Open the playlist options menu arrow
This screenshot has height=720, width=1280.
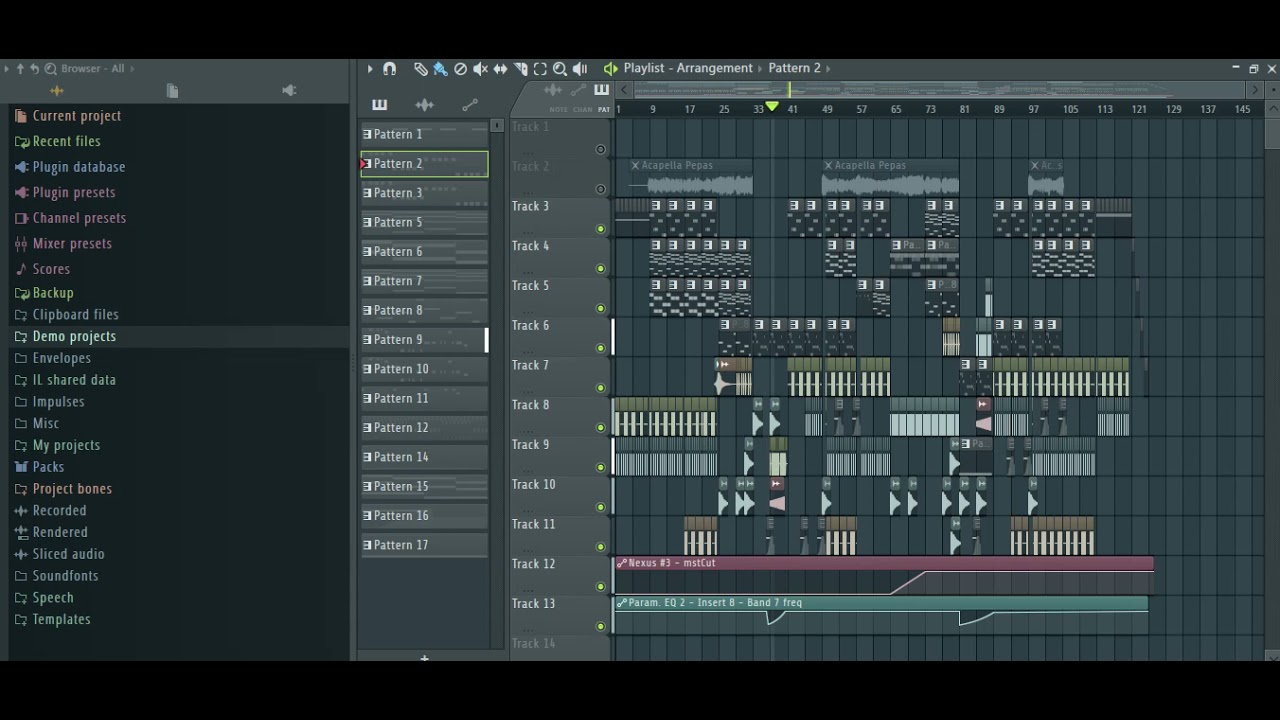[370, 68]
